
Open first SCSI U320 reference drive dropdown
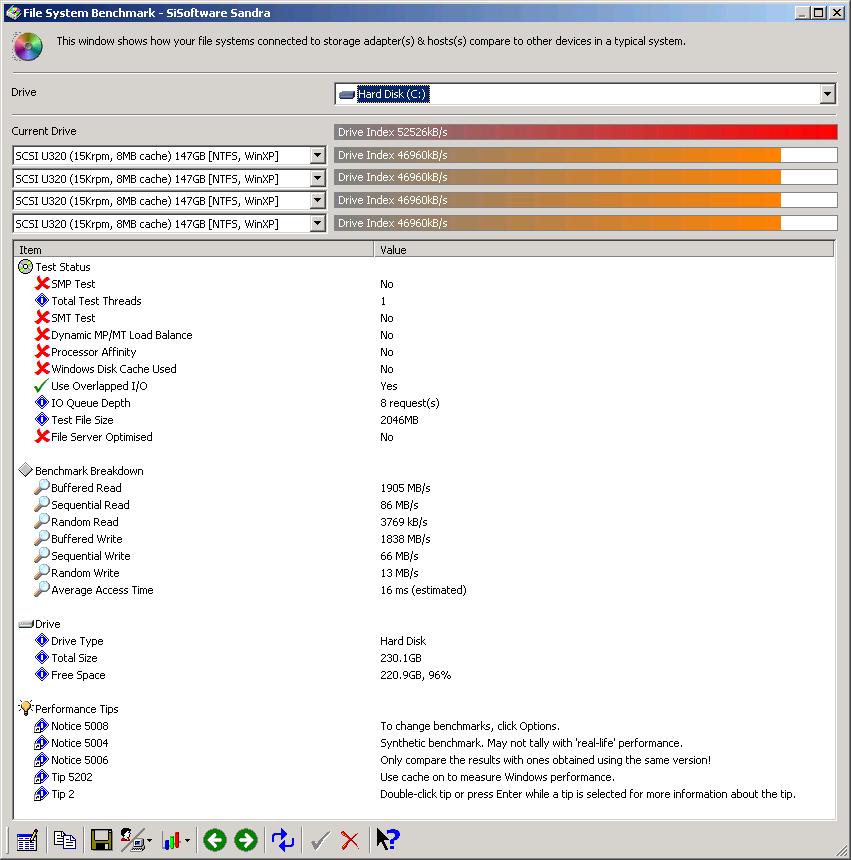317,156
